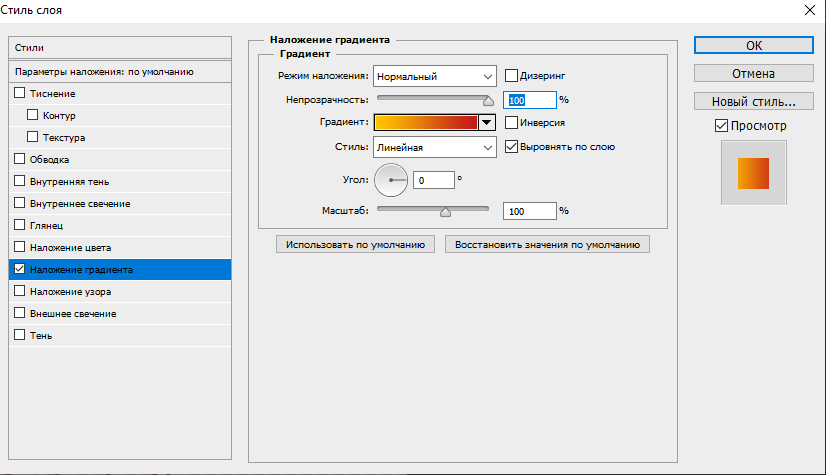Uncheck Выровнять по слою option
Screen dimensions: 826x475
pyautogui.click(x=512, y=147)
